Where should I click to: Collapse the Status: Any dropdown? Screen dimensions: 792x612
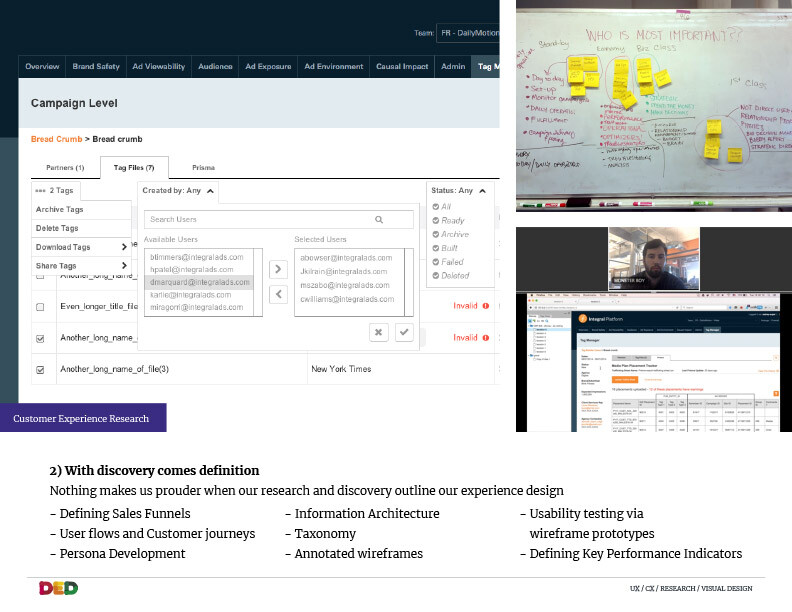click(x=482, y=190)
